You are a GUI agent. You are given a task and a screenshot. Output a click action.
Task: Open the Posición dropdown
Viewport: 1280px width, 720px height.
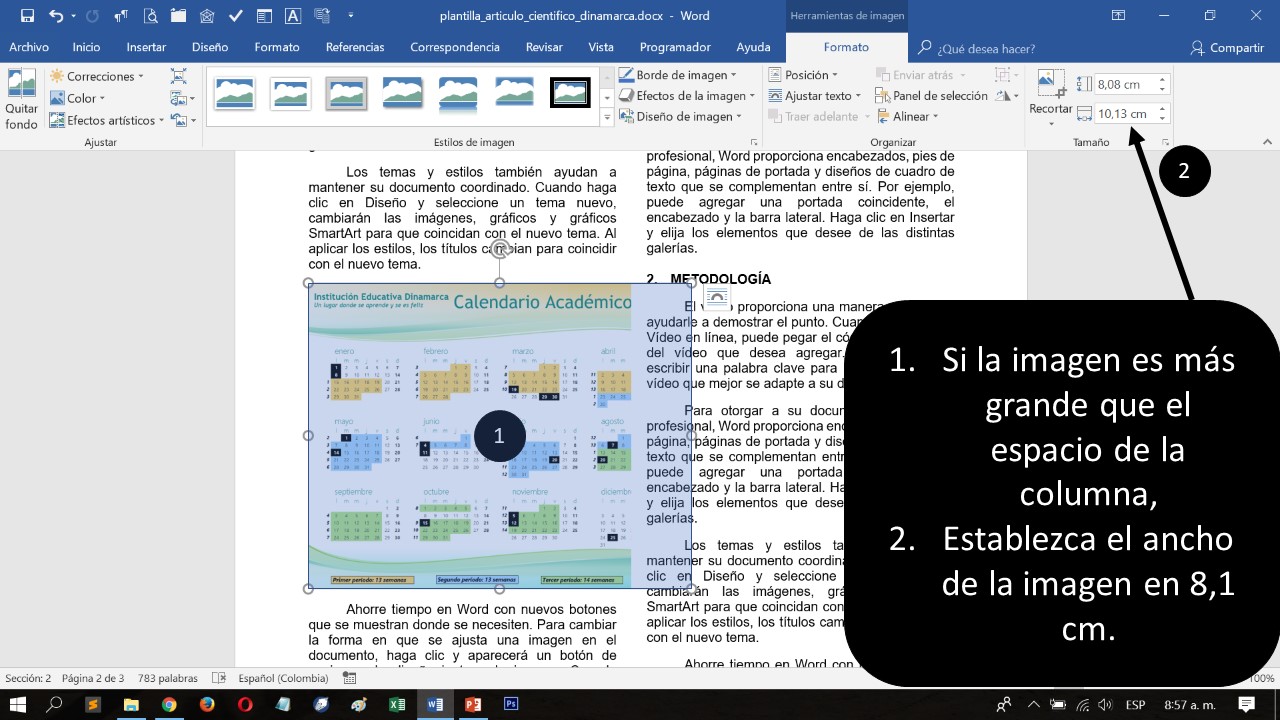click(802, 75)
